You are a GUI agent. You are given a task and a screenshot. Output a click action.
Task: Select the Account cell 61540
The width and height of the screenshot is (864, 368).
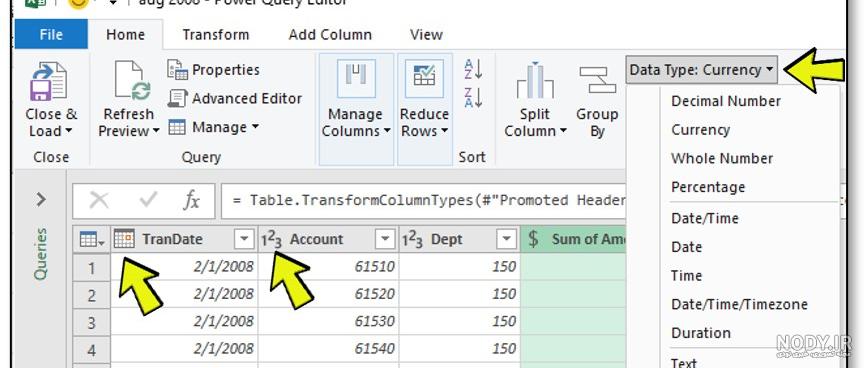point(328,349)
